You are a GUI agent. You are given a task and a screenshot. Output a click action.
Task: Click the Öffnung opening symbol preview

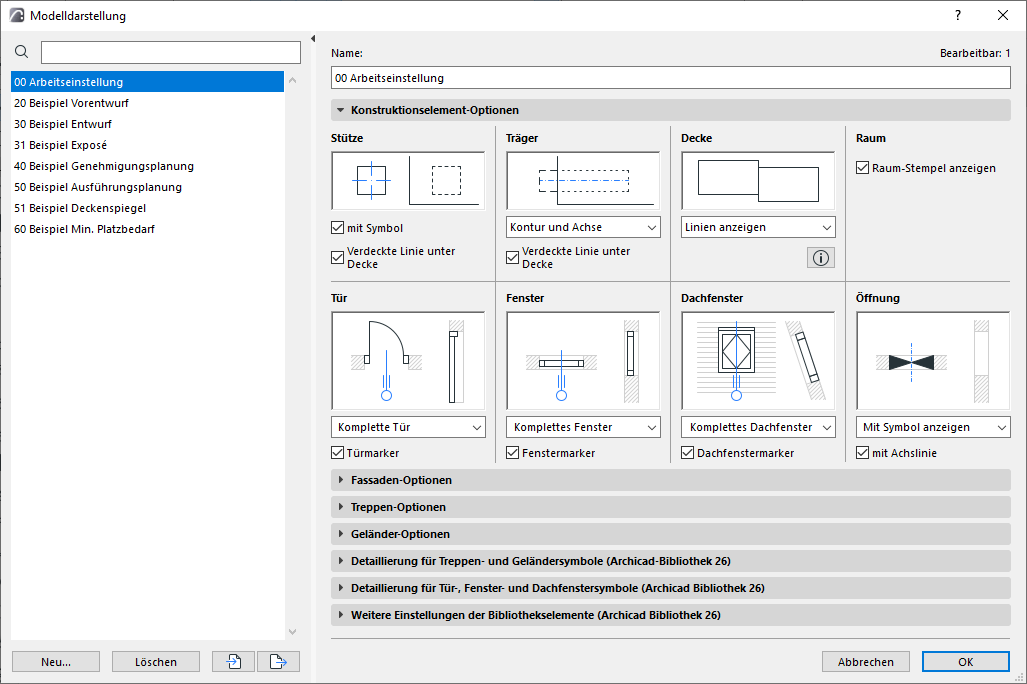932,358
